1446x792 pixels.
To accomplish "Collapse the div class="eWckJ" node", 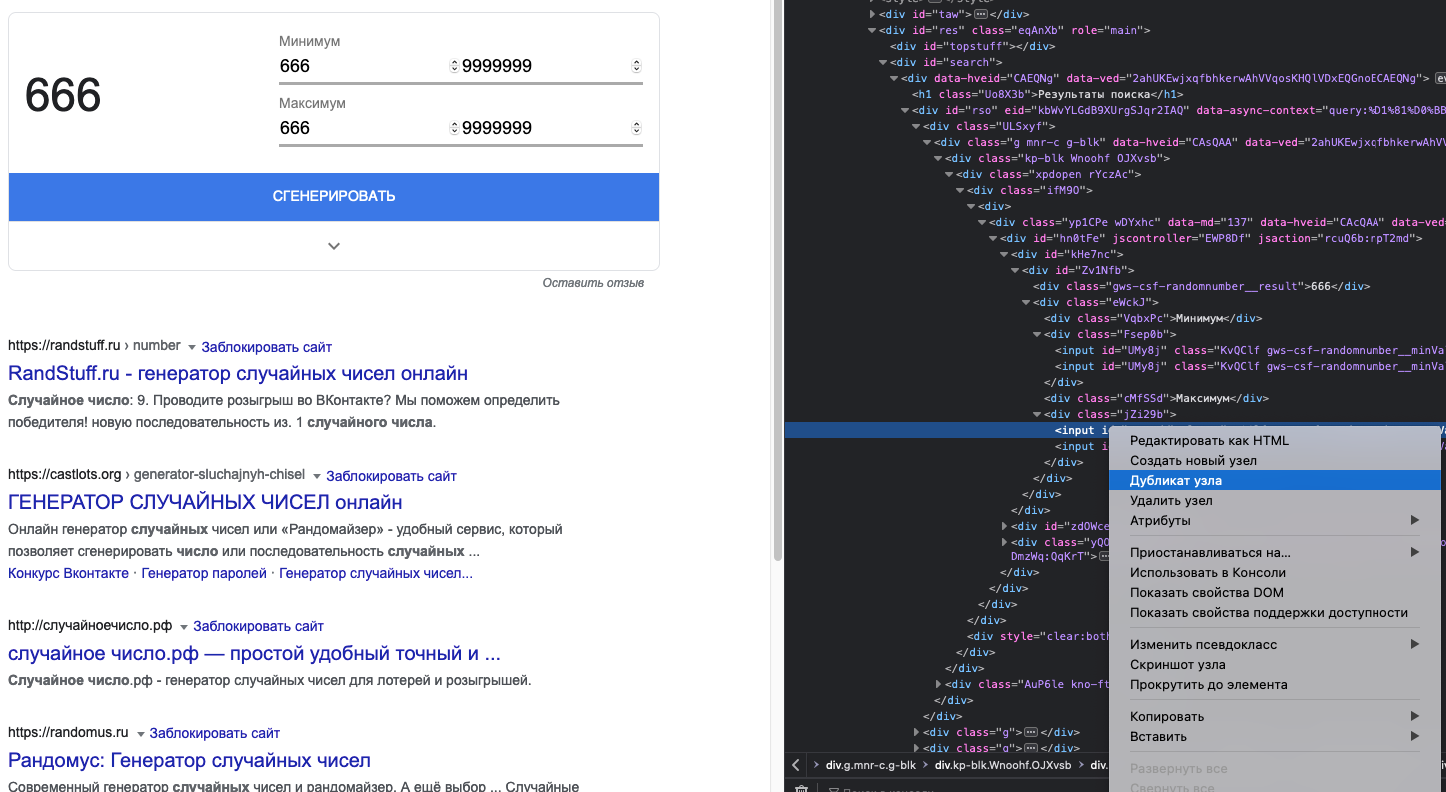I will click(1026, 302).
